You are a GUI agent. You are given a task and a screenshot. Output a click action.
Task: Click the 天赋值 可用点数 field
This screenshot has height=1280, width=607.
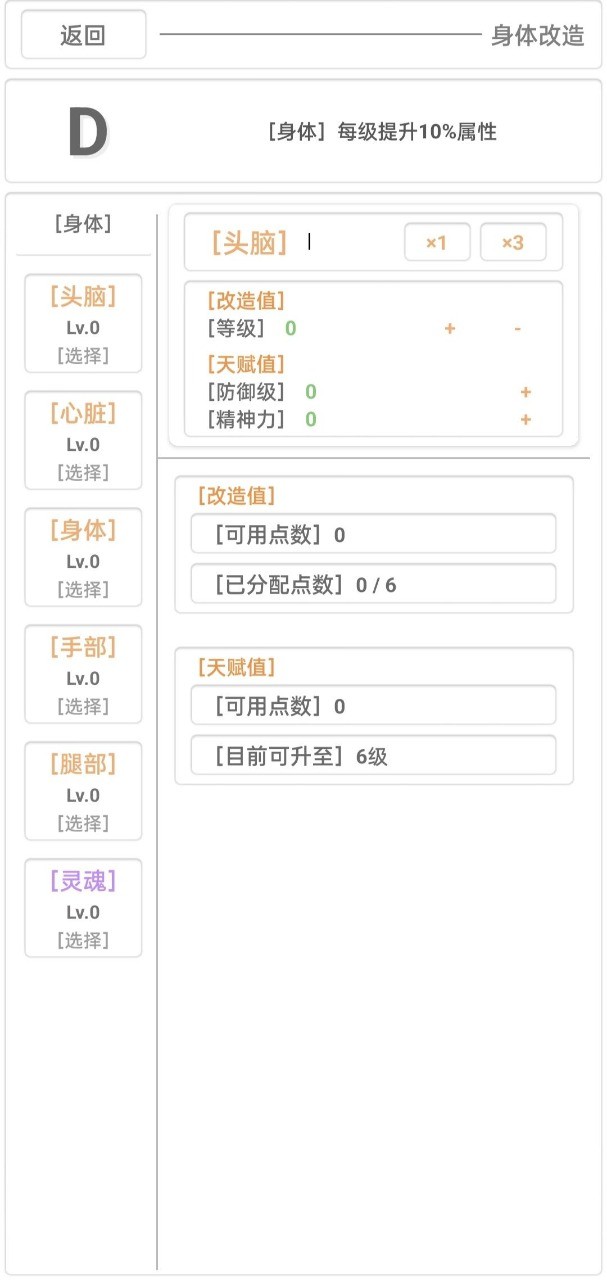373,706
